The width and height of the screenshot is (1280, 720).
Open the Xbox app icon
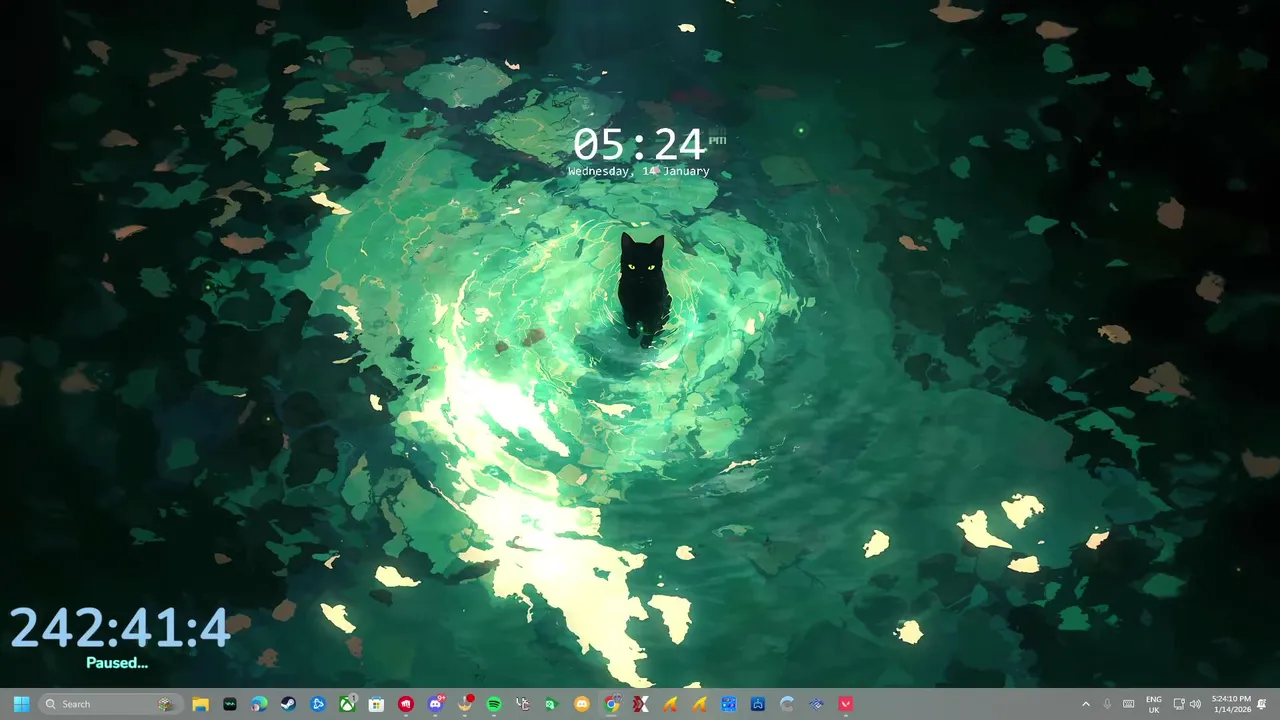[347, 704]
